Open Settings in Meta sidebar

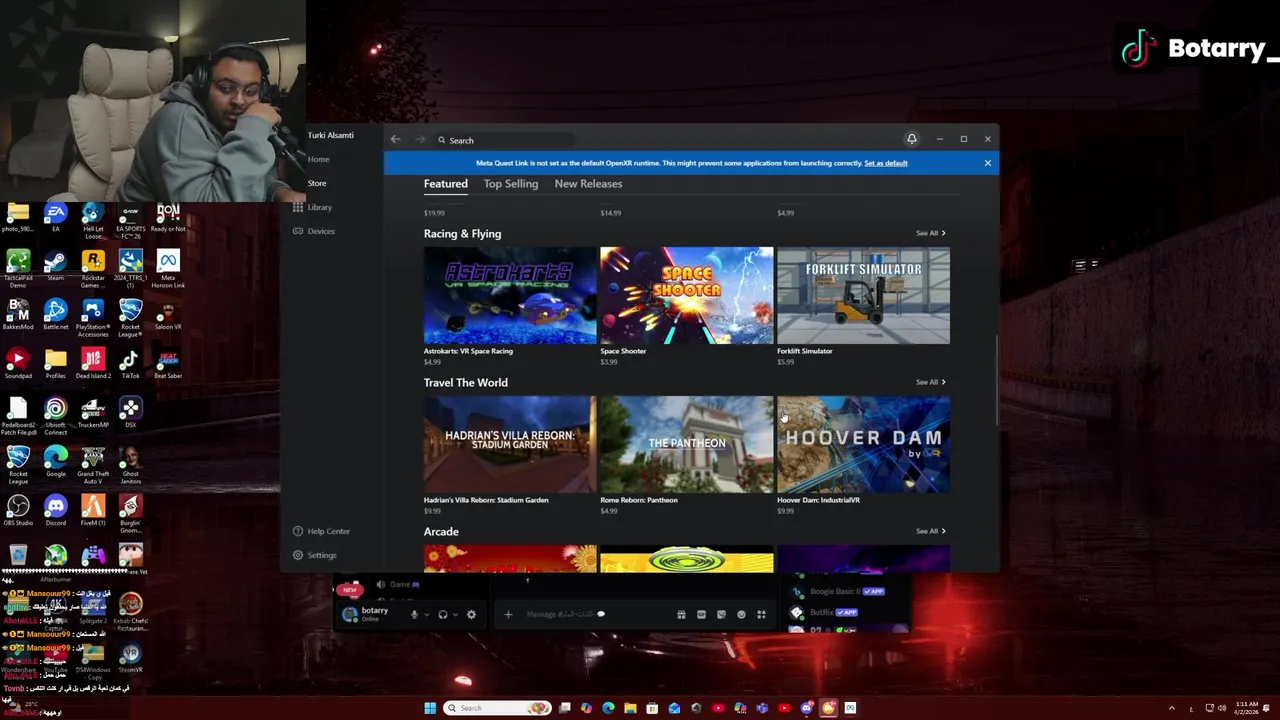pyautogui.click(x=314, y=555)
